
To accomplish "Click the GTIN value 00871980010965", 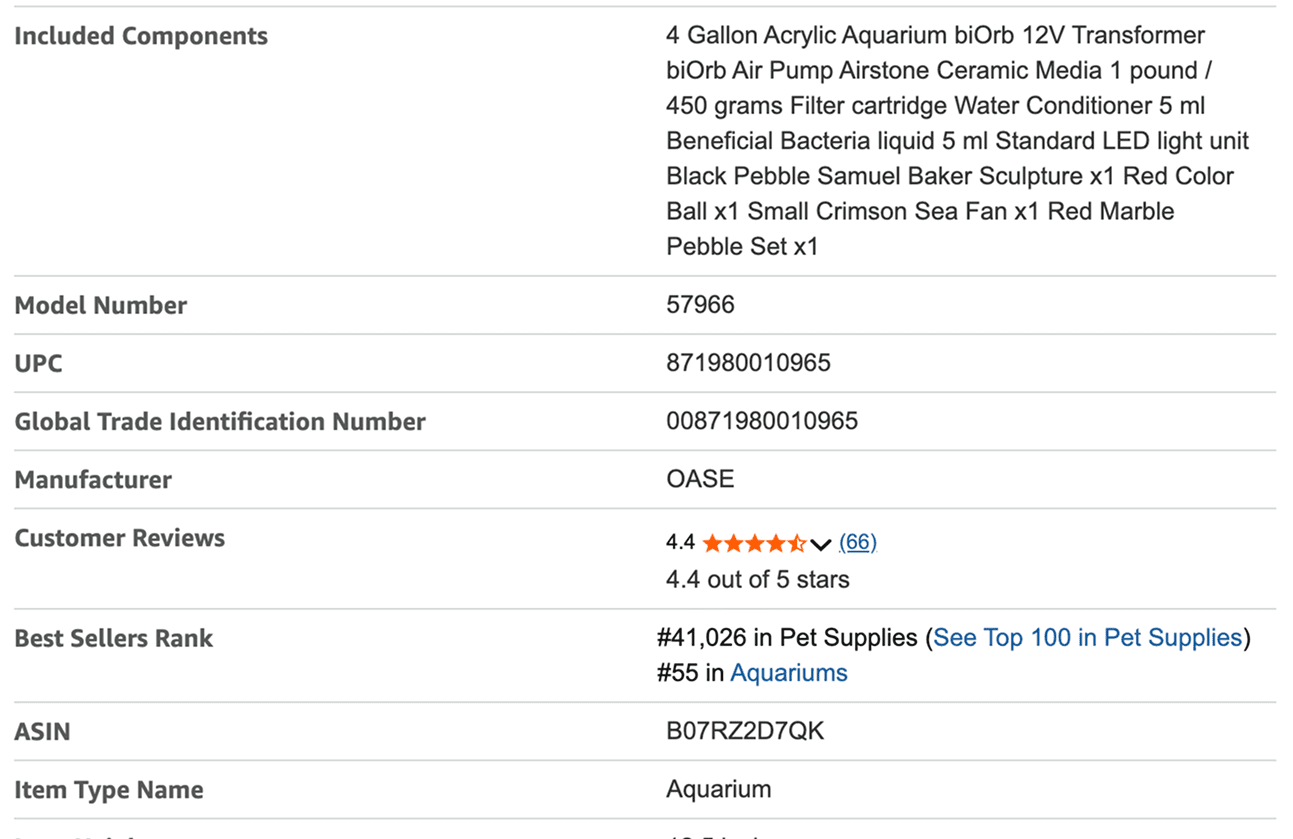I will coord(762,421).
